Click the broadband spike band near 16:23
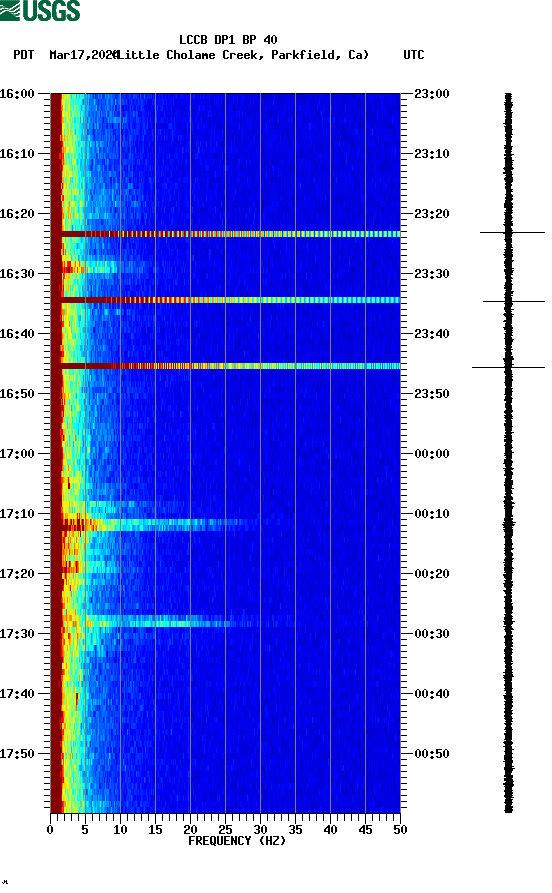This screenshot has height=893, width=552. click(x=226, y=234)
